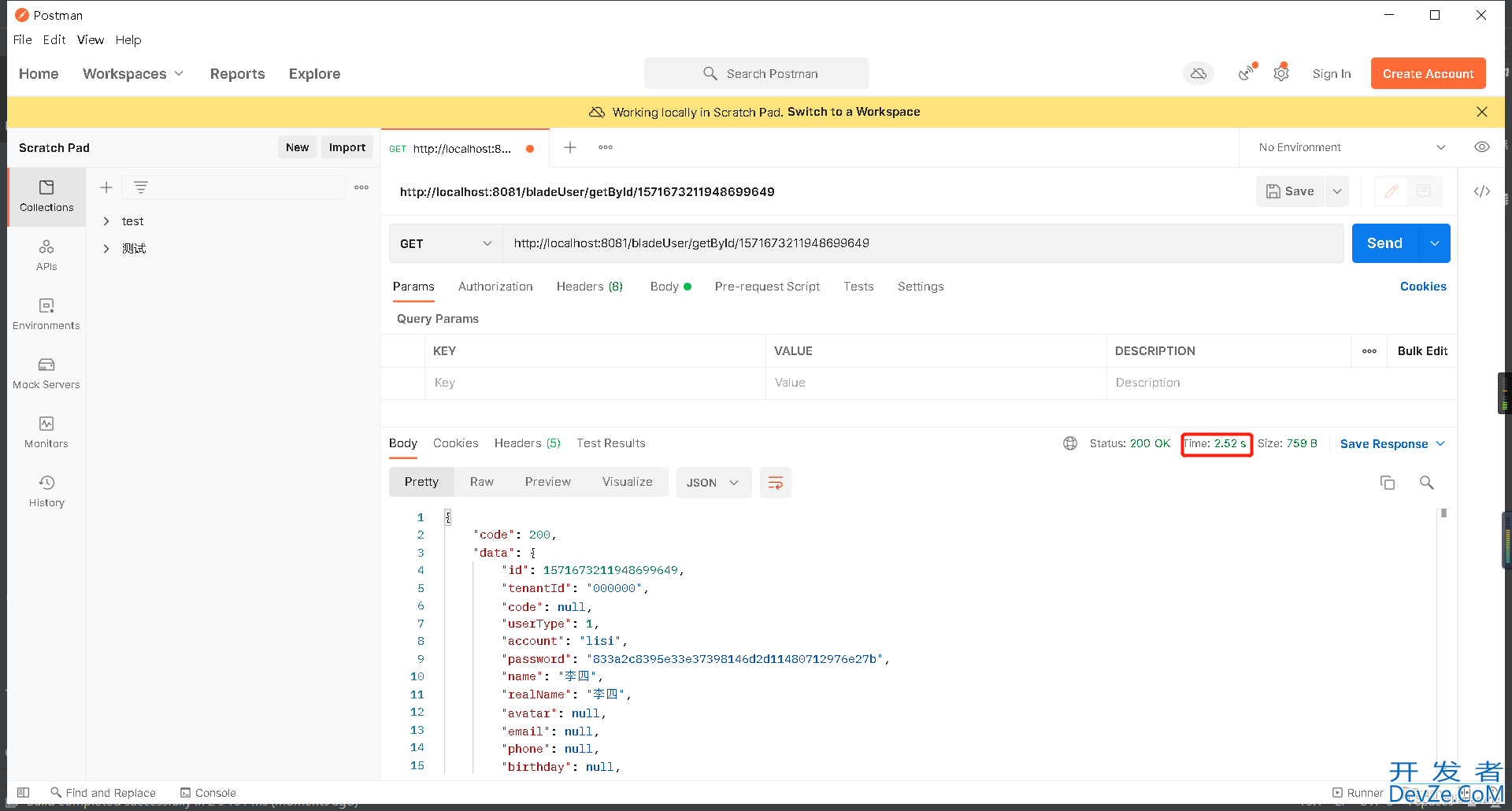Viewport: 1512px width, 811px height.
Task: Click Bulk Edit for query params
Action: point(1422,351)
